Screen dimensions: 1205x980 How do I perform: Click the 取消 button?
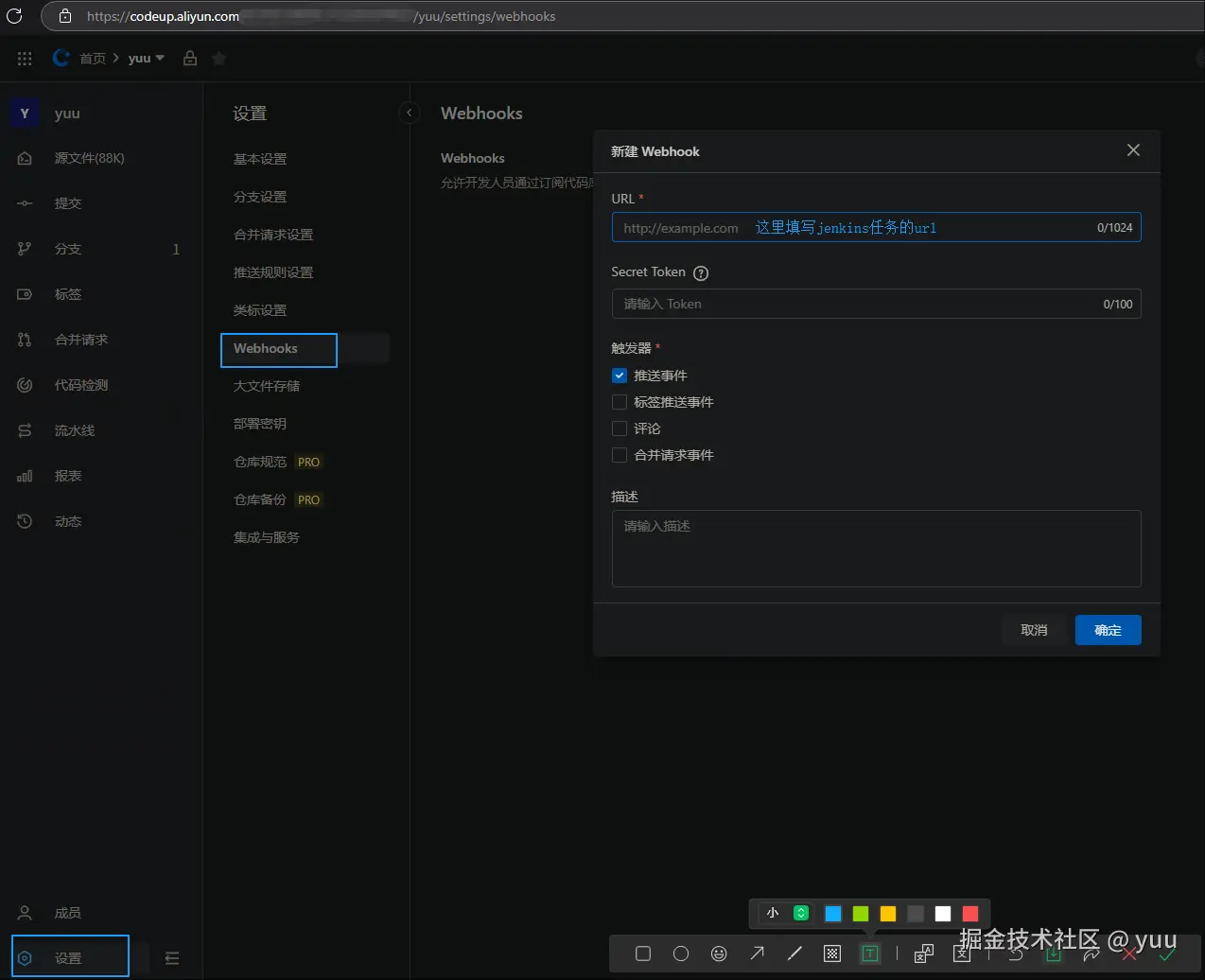pyautogui.click(x=1034, y=630)
